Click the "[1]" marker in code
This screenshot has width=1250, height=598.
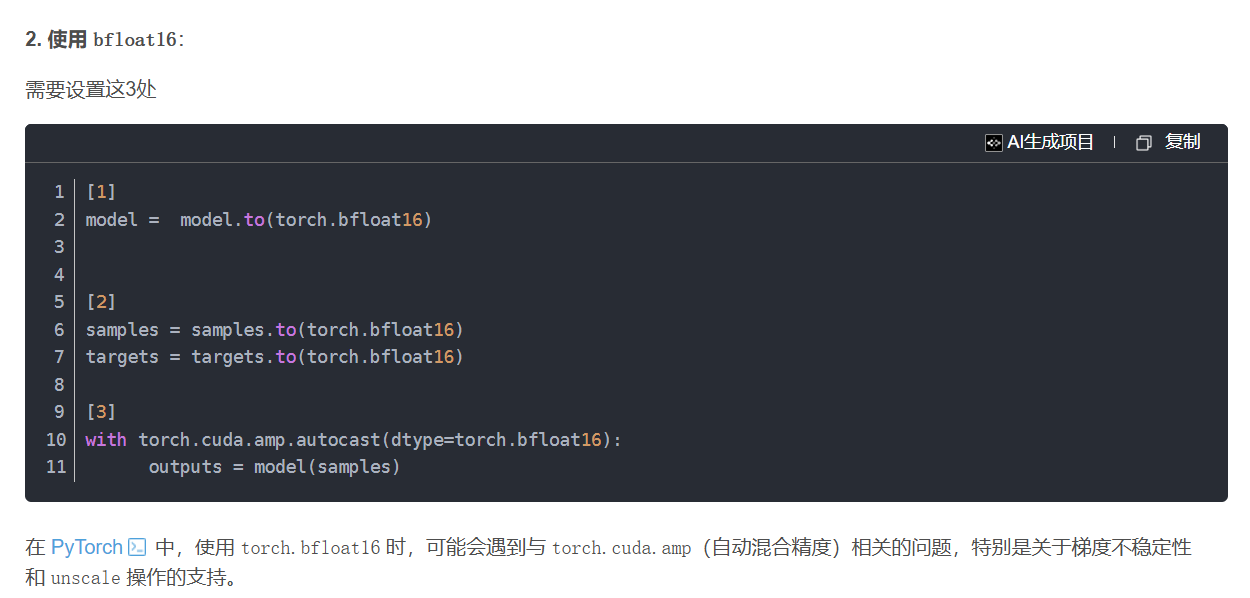point(101,191)
